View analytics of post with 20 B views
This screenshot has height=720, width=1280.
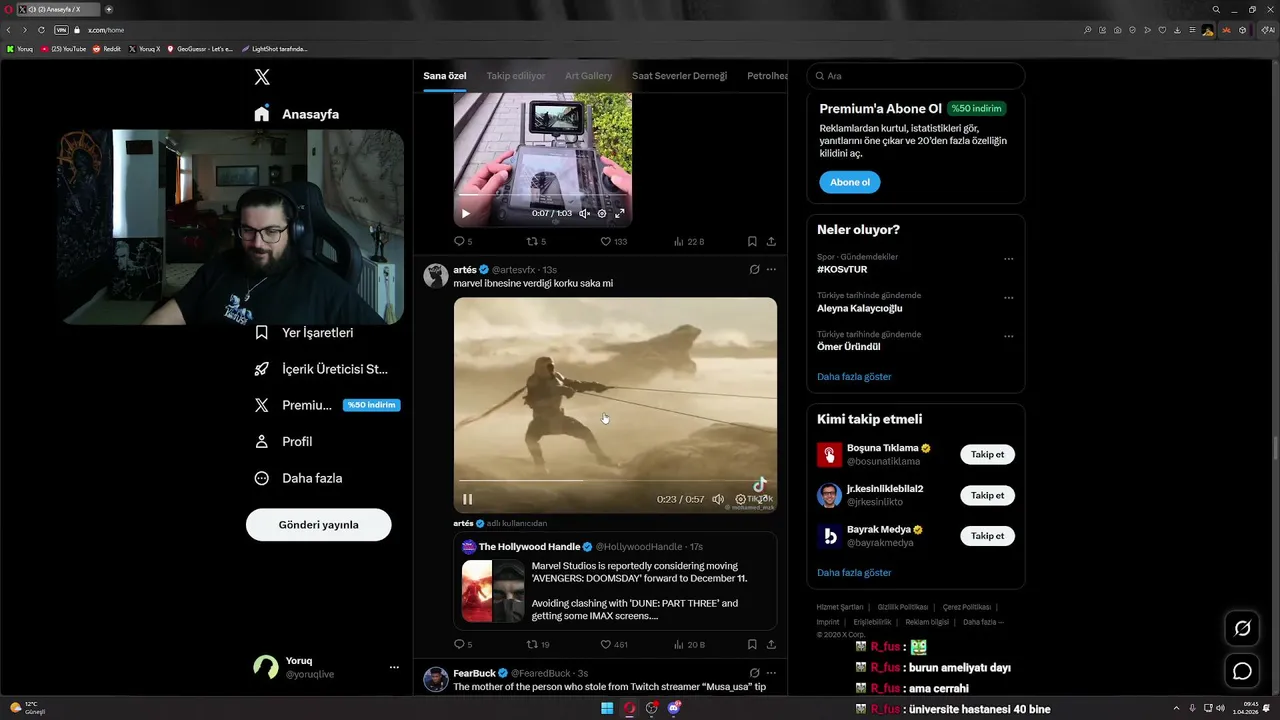coord(690,644)
